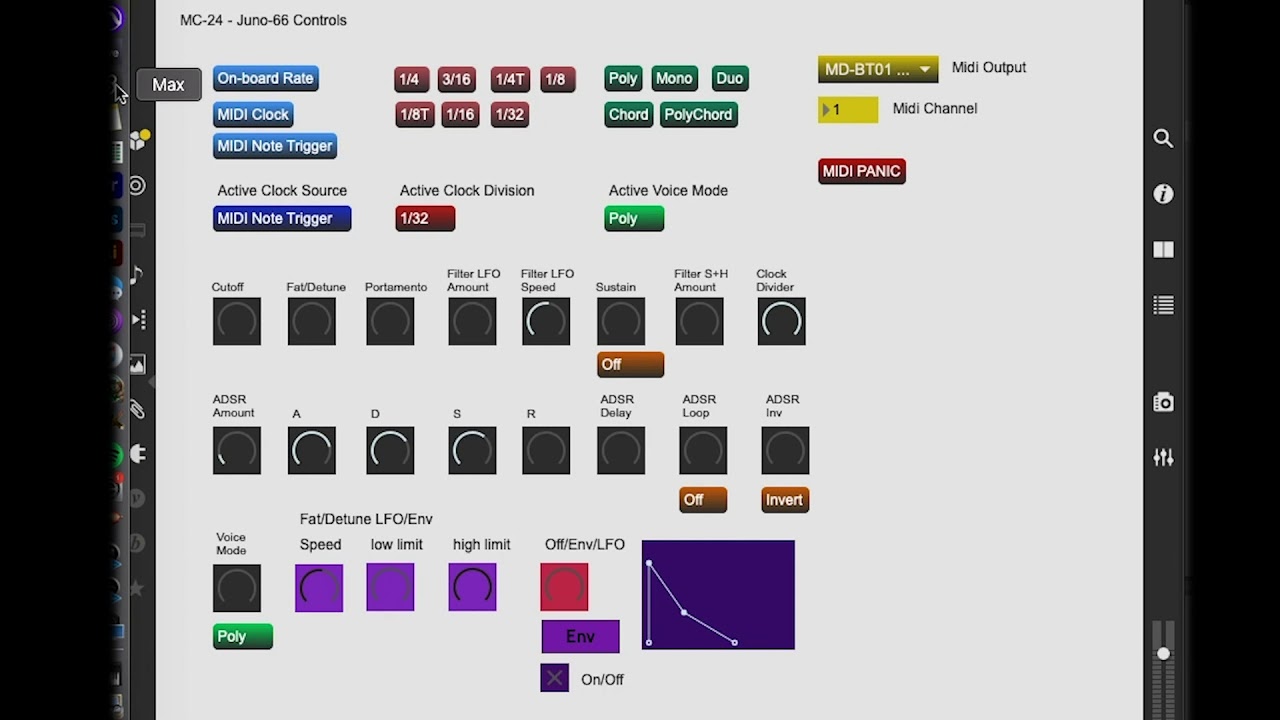Select PolyChord voice mode
This screenshot has width=1280, height=720.
pos(698,114)
